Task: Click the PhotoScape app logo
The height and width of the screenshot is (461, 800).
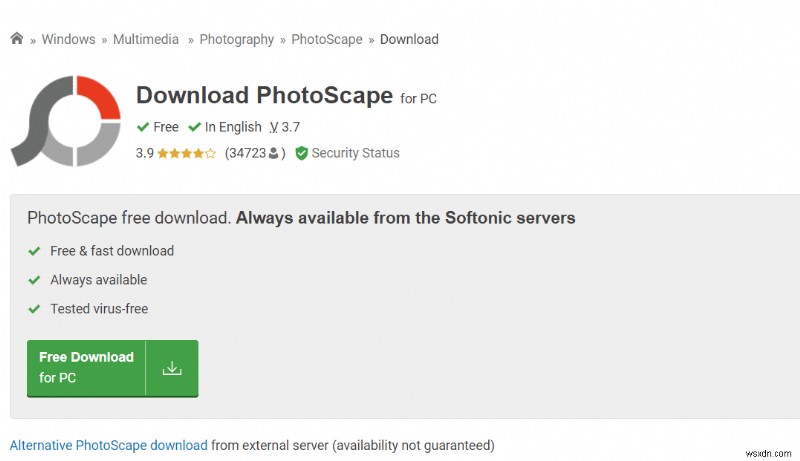Action: (66, 120)
